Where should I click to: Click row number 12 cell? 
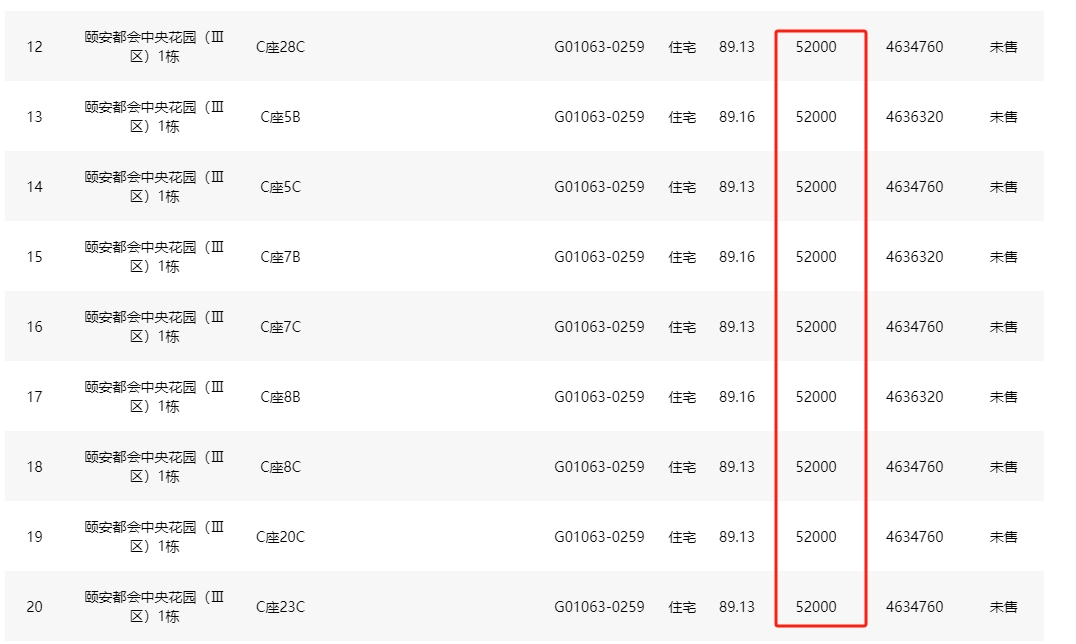click(x=35, y=47)
